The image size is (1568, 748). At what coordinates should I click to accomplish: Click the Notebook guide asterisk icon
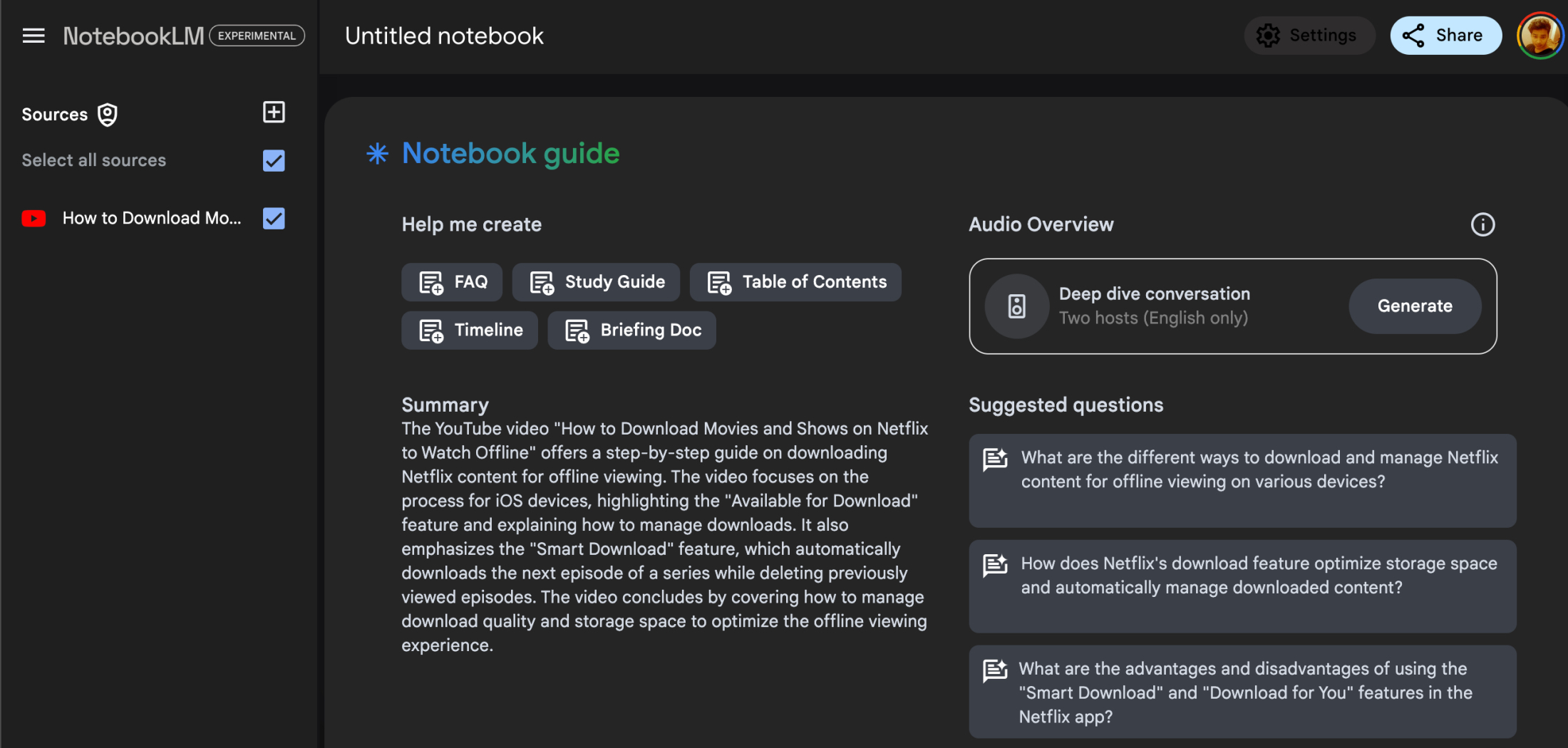pos(377,154)
